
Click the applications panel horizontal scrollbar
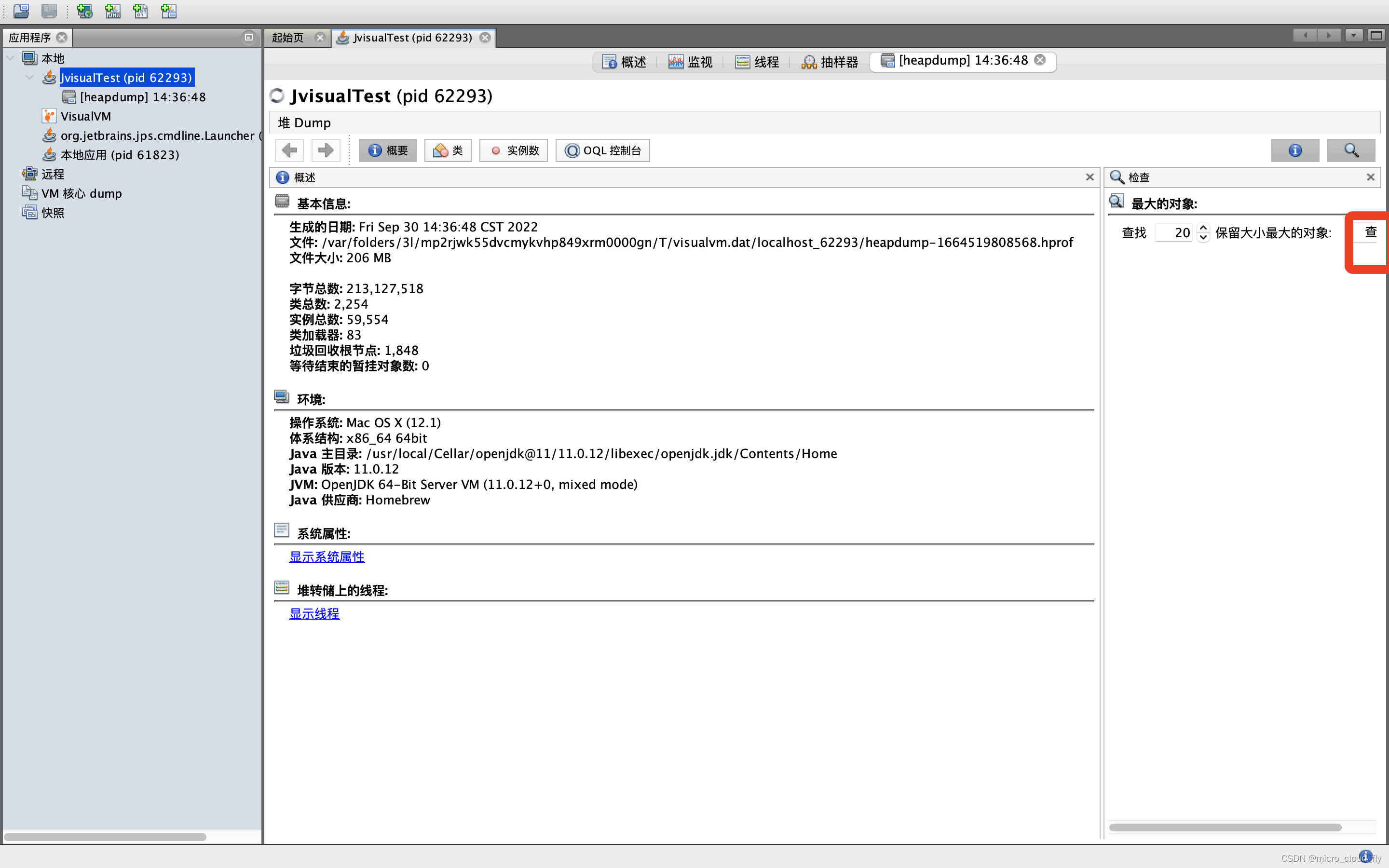[x=105, y=837]
